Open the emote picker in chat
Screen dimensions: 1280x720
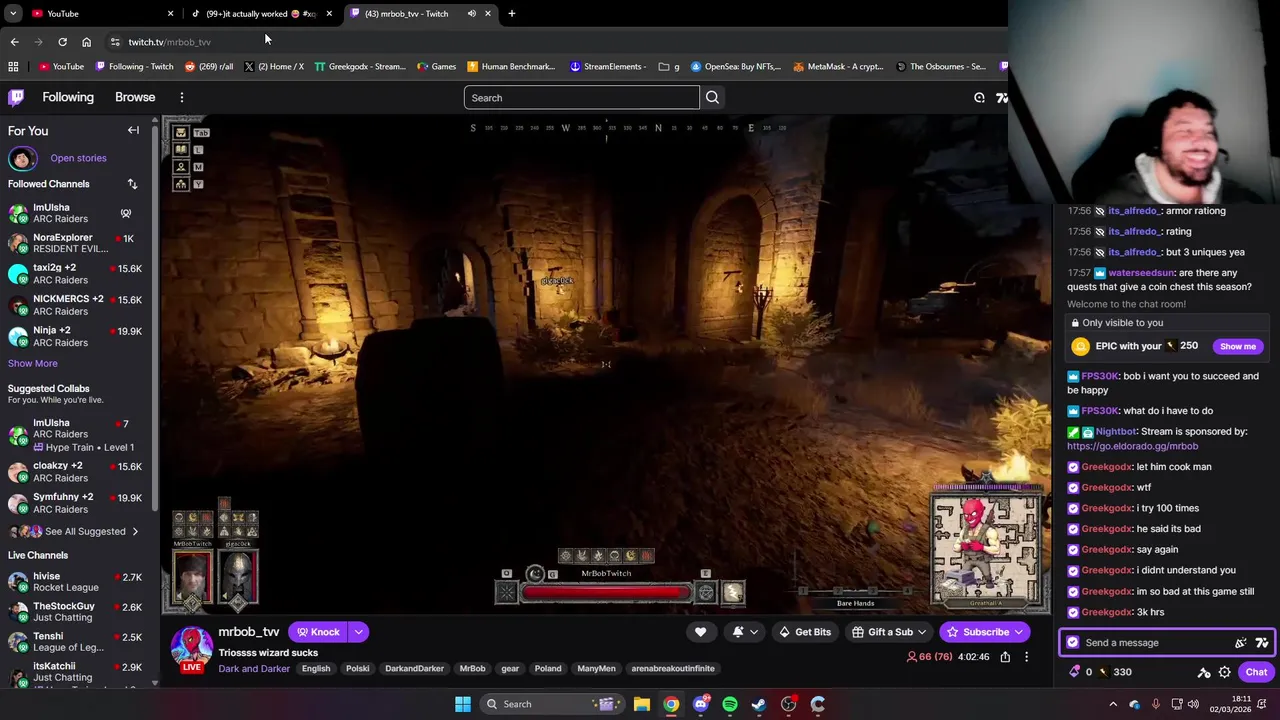[x=1262, y=643]
